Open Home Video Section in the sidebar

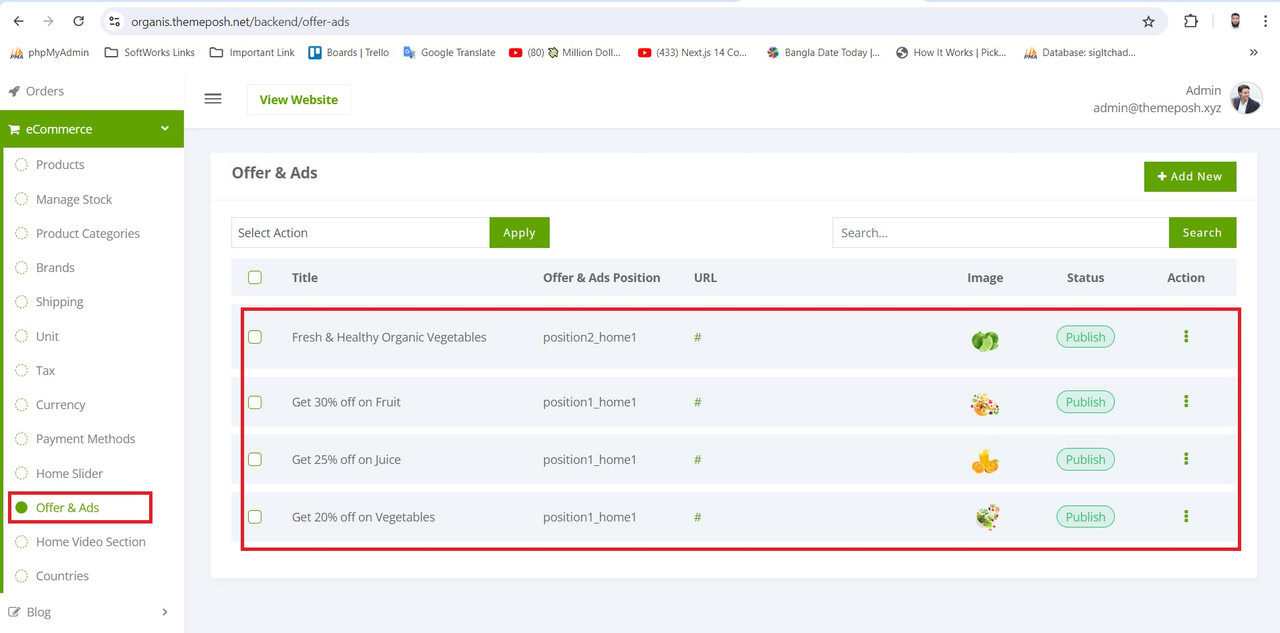(92, 542)
